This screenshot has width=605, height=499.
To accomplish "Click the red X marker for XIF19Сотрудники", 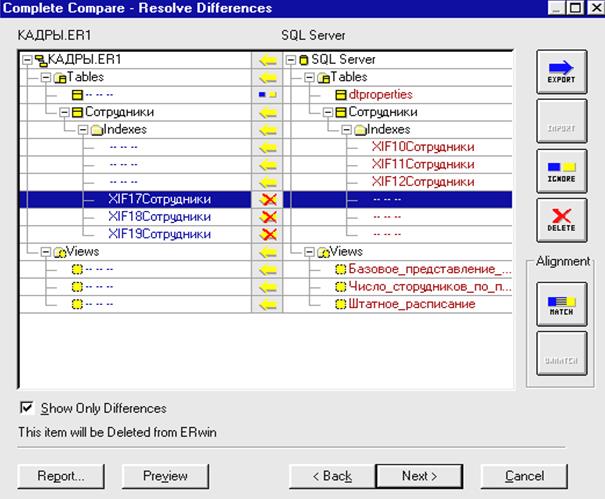I will click(268, 234).
